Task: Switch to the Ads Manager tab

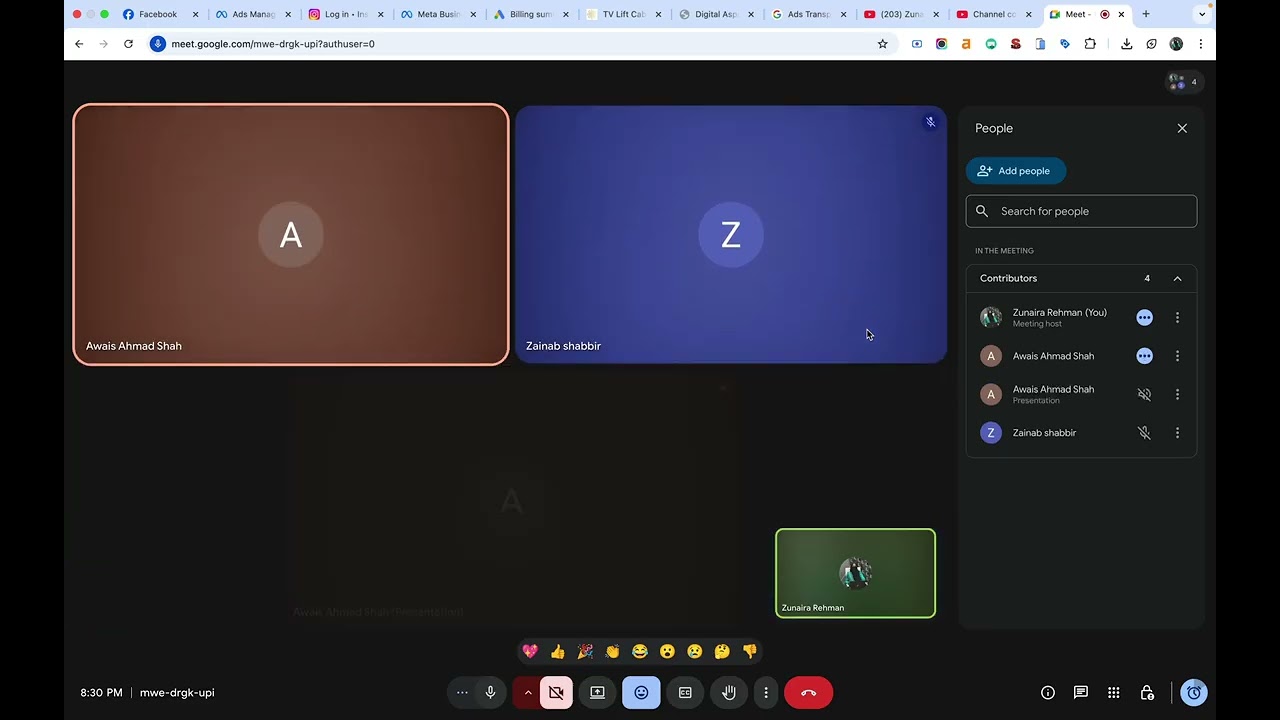Action: click(253, 14)
